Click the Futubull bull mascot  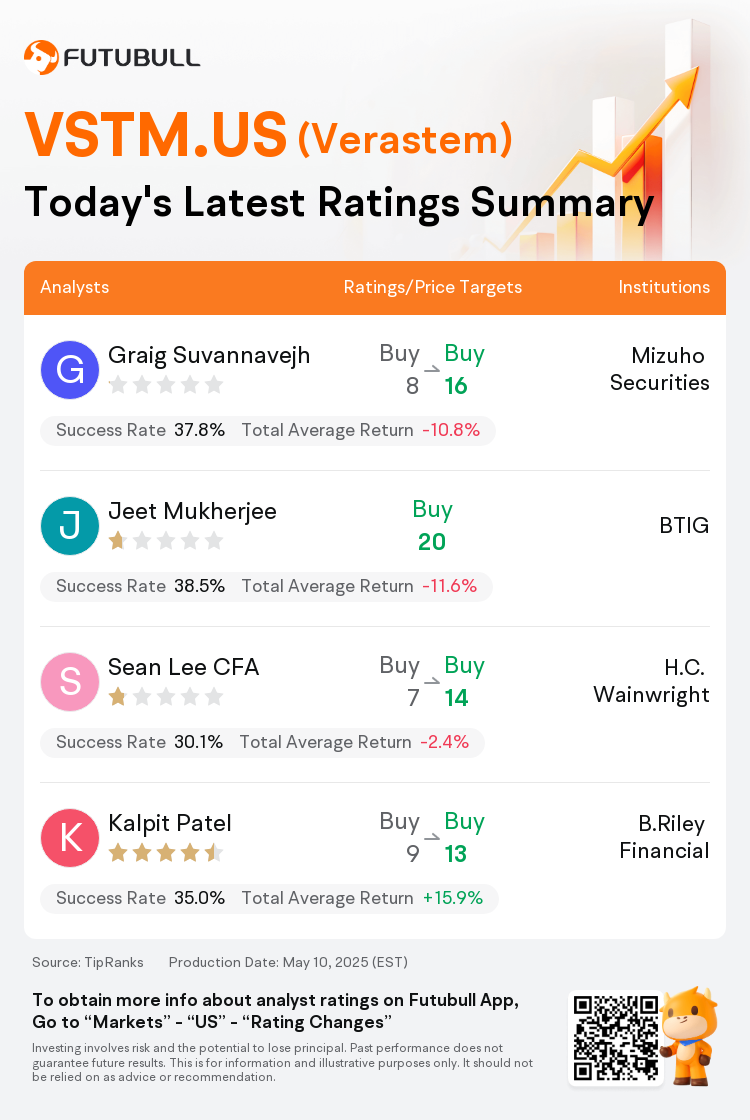(689, 1036)
